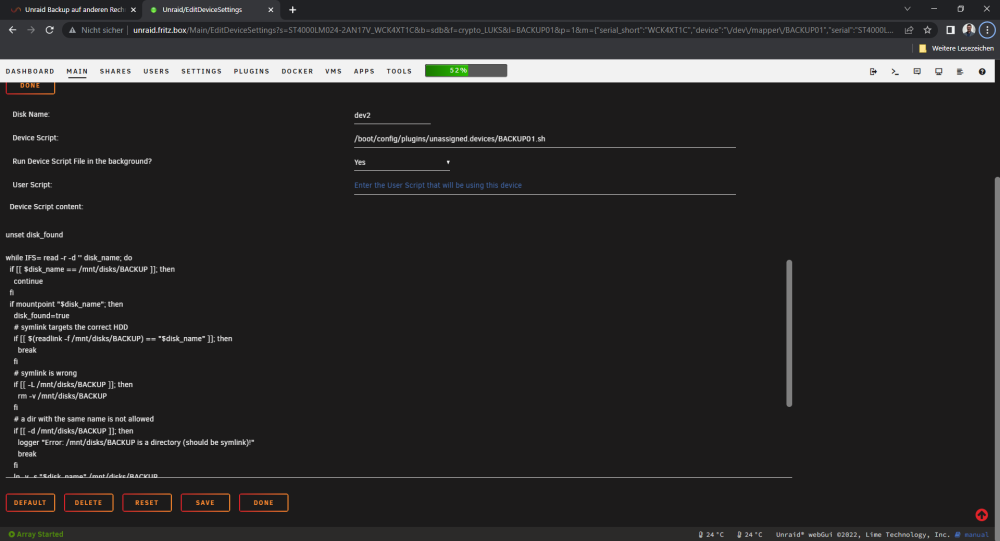1000x541 pixels.
Task: Open the SETTINGS menu
Action: coord(202,71)
